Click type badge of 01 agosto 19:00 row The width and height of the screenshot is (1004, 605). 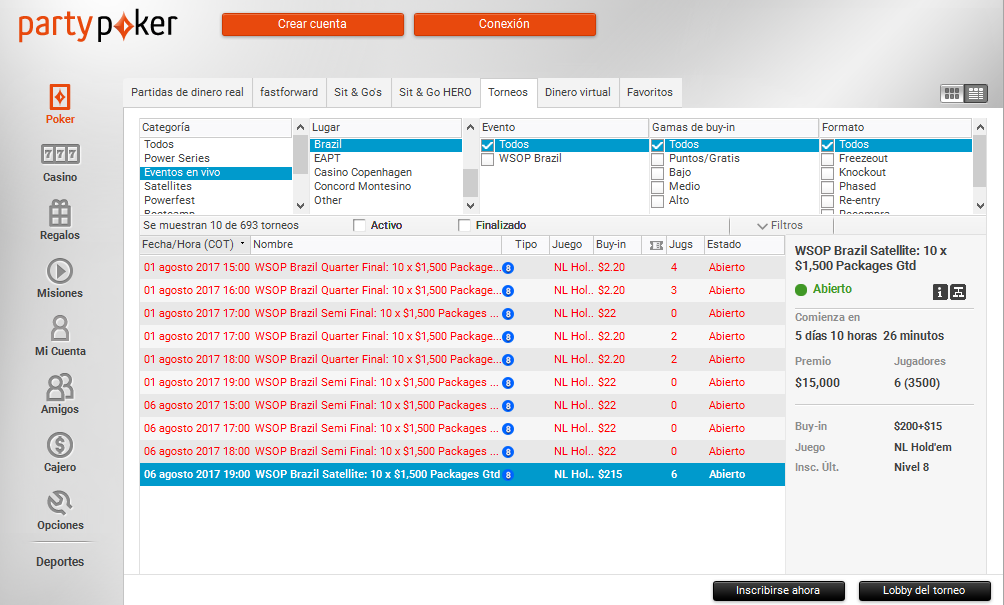tap(508, 383)
